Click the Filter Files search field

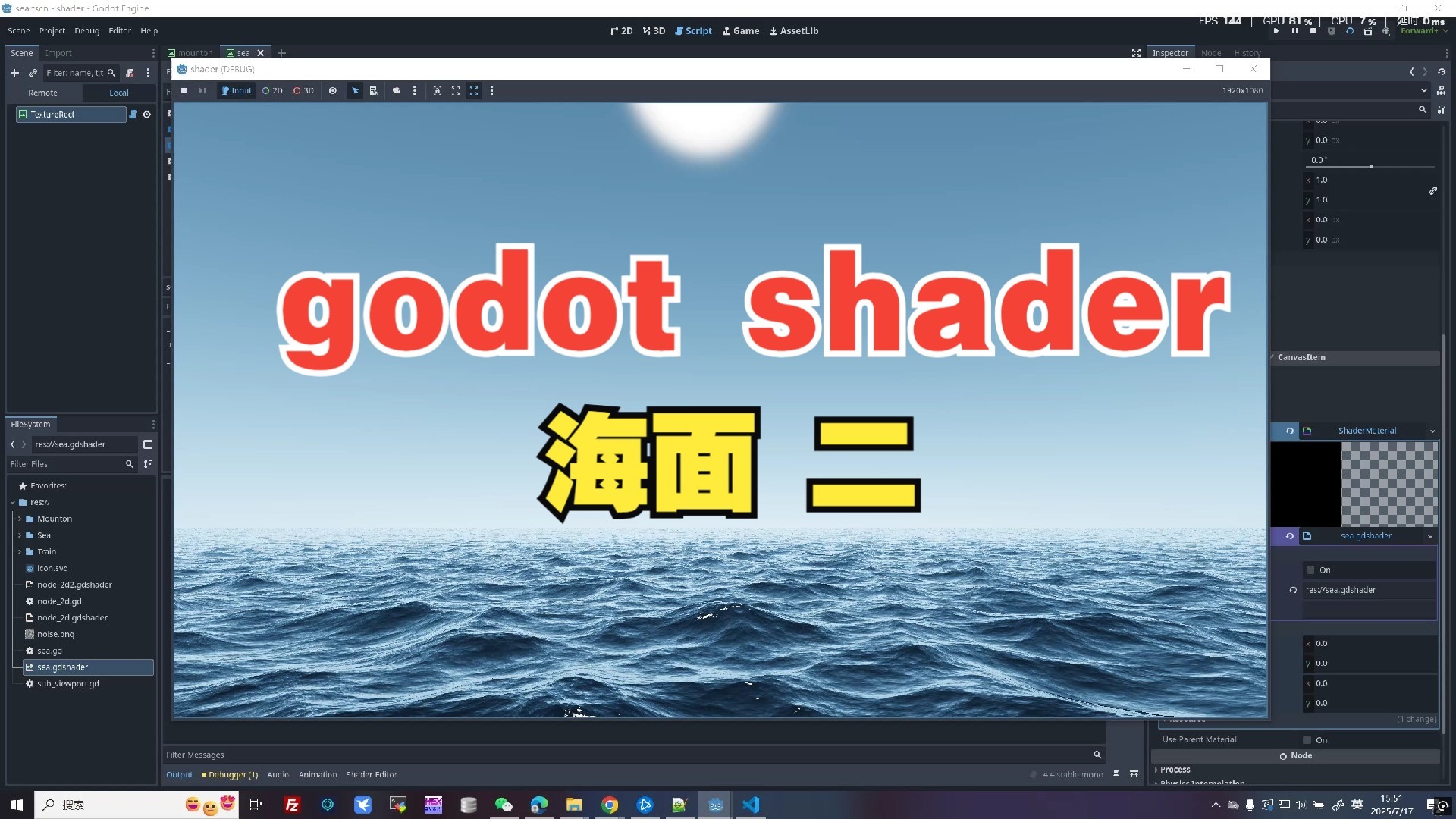(x=72, y=464)
